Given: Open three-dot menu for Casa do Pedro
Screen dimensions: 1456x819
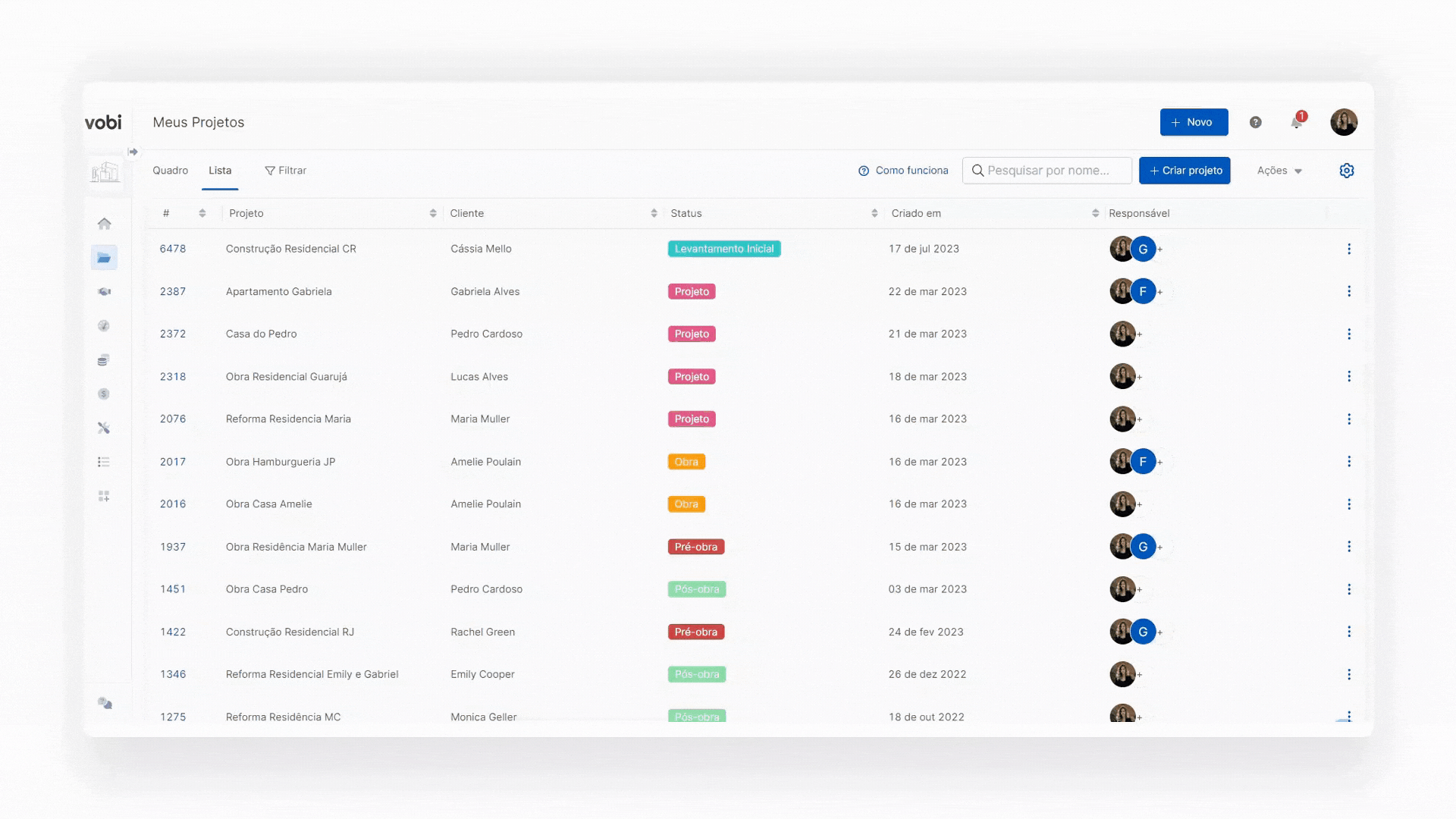Looking at the screenshot, I should point(1348,334).
